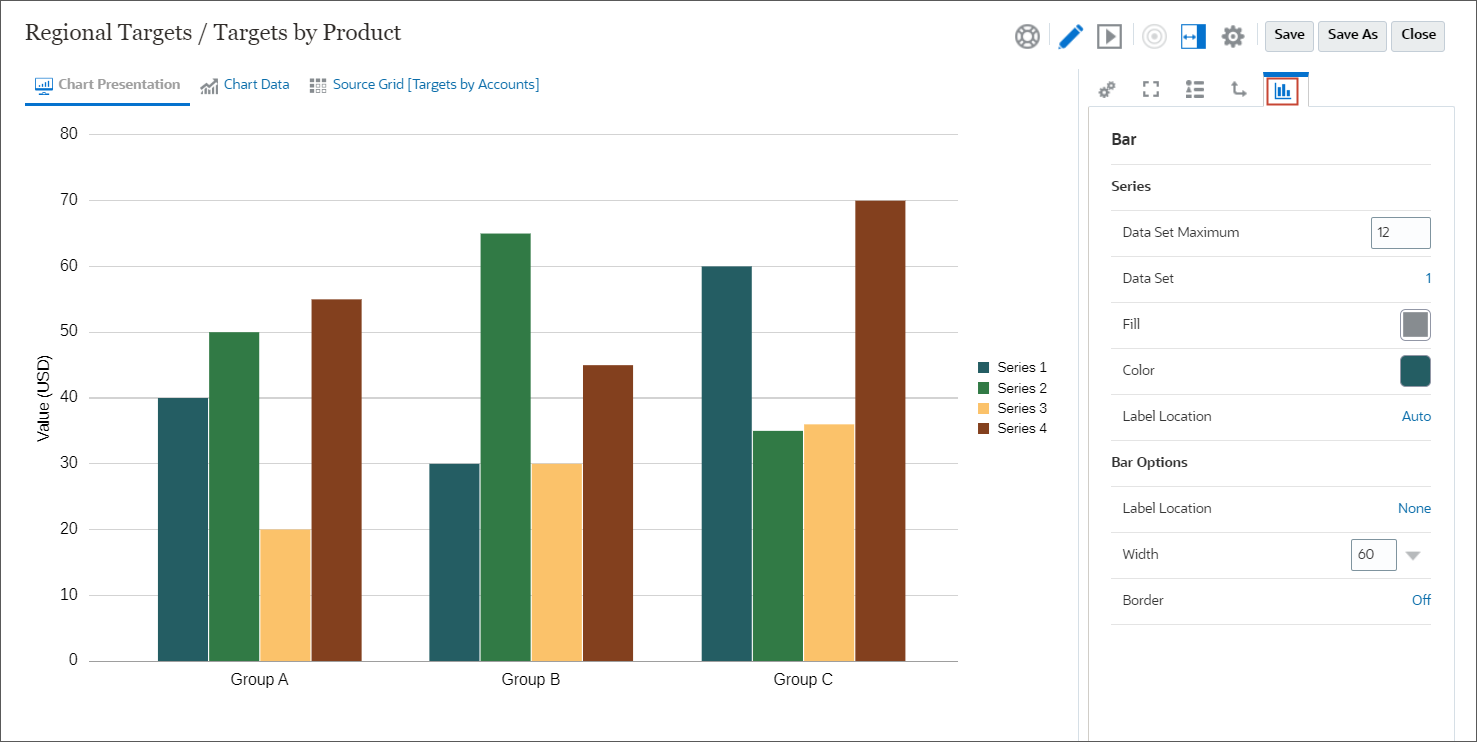Open the settings gear in the top toolbar
Viewport: 1477px width, 742px height.
coord(1232,36)
